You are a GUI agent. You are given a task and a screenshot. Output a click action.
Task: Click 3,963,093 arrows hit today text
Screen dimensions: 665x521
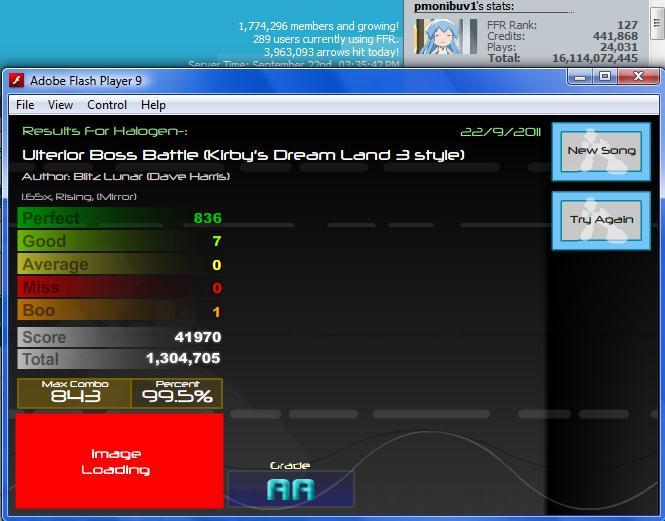(331, 52)
